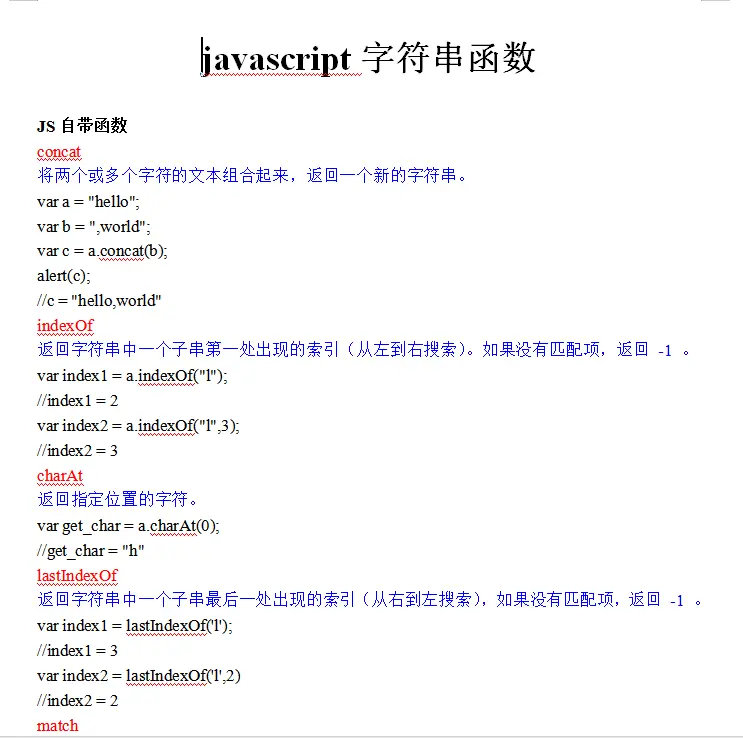Click the line with a.indexOf("l",3);
Viewport: 743px width, 738px height.
pos(138,426)
